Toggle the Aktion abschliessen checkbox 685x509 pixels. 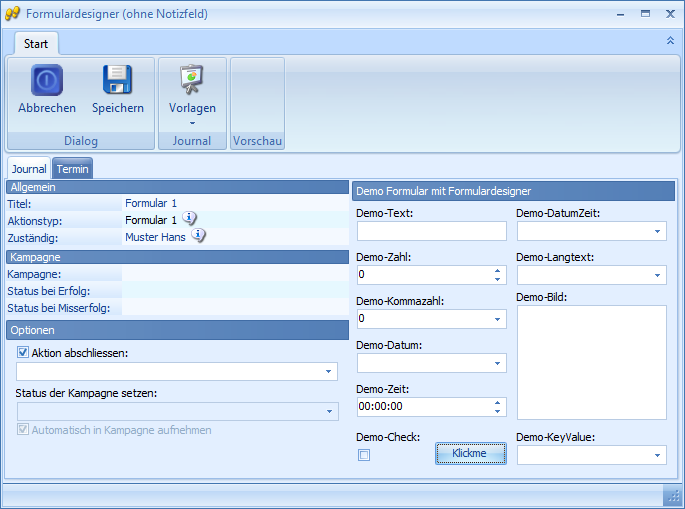coord(23,352)
